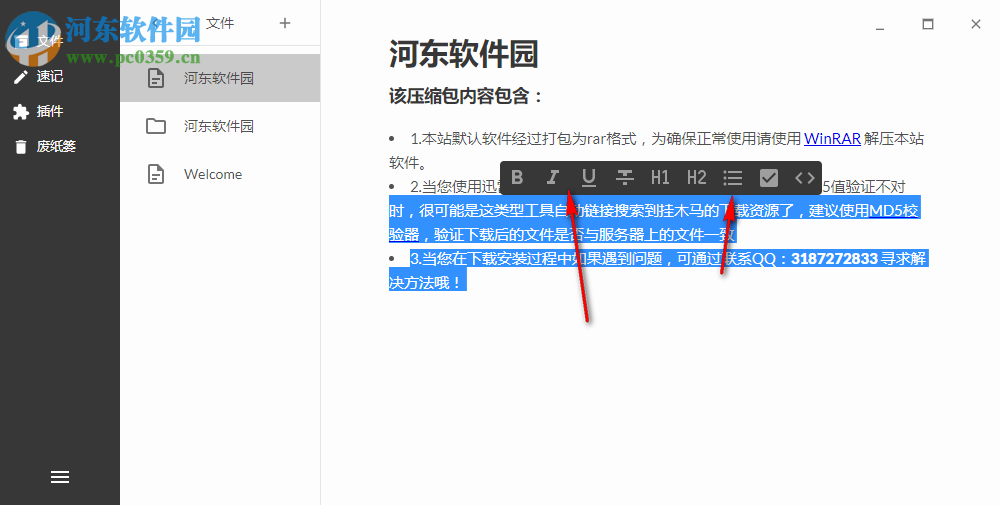Add a new file with plus button
Viewport: 1000px width, 505px height.
point(285,23)
